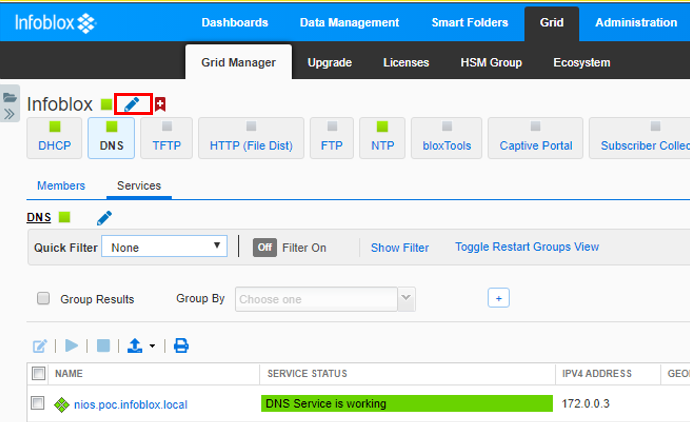Click the DNS service edit pencil icon
Viewport: 690px width, 422px height.
point(104,217)
